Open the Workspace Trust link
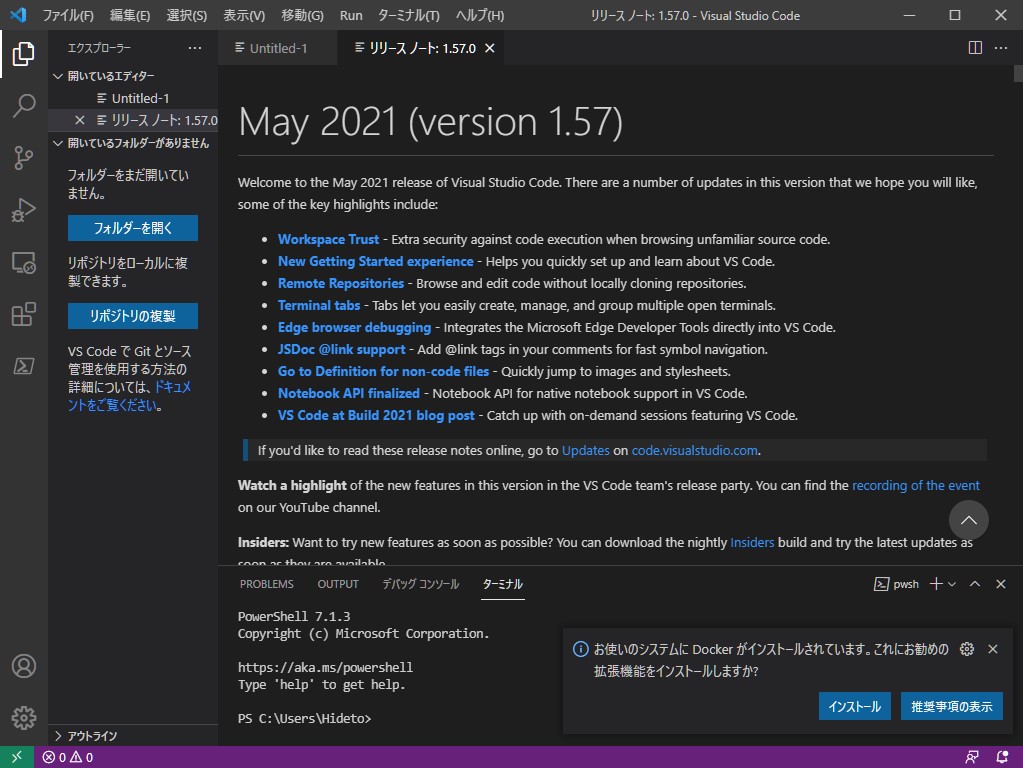This screenshot has width=1023, height=768. (x=328, y=239)
